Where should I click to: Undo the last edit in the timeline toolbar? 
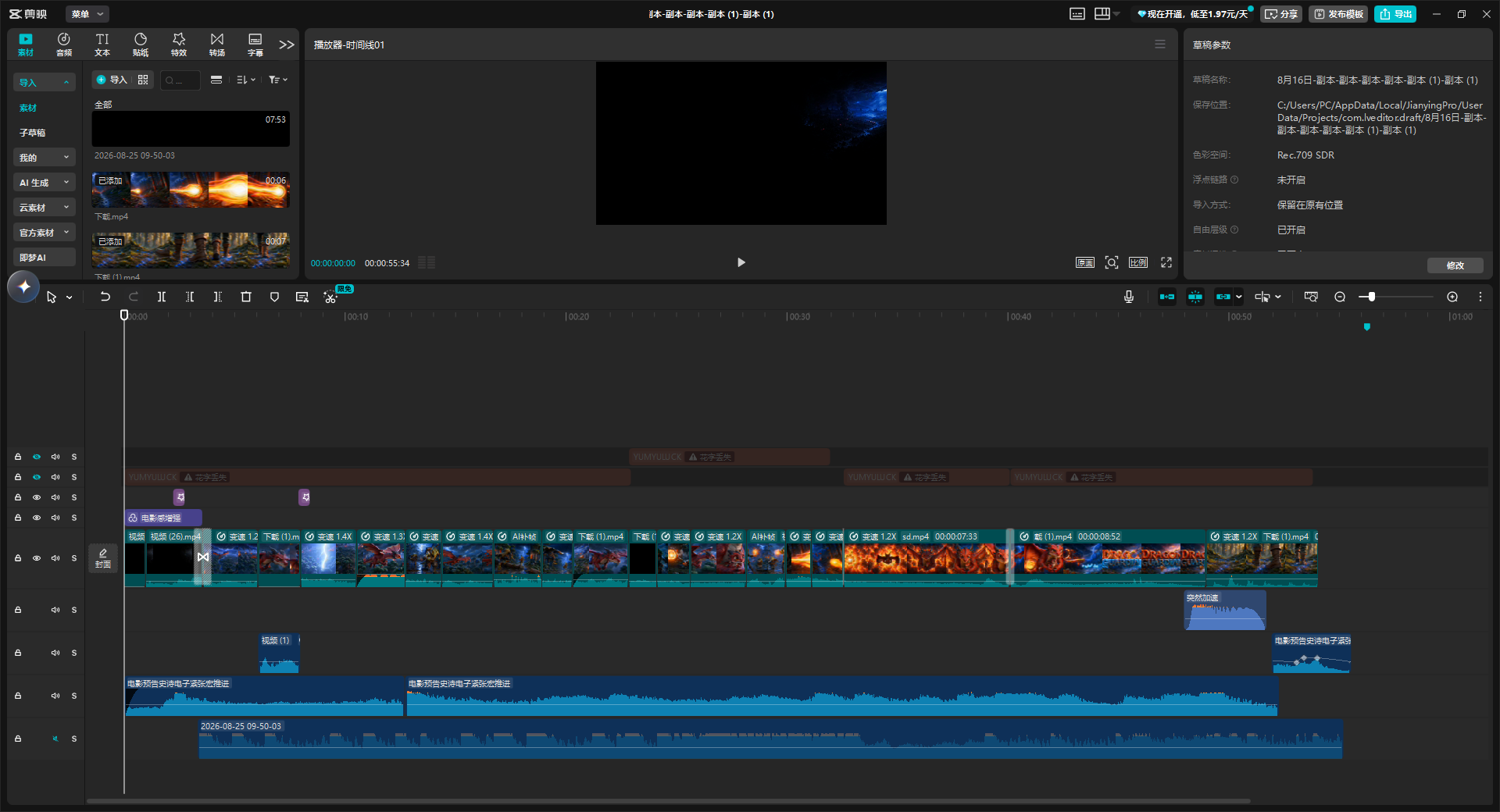pos(105,297)
